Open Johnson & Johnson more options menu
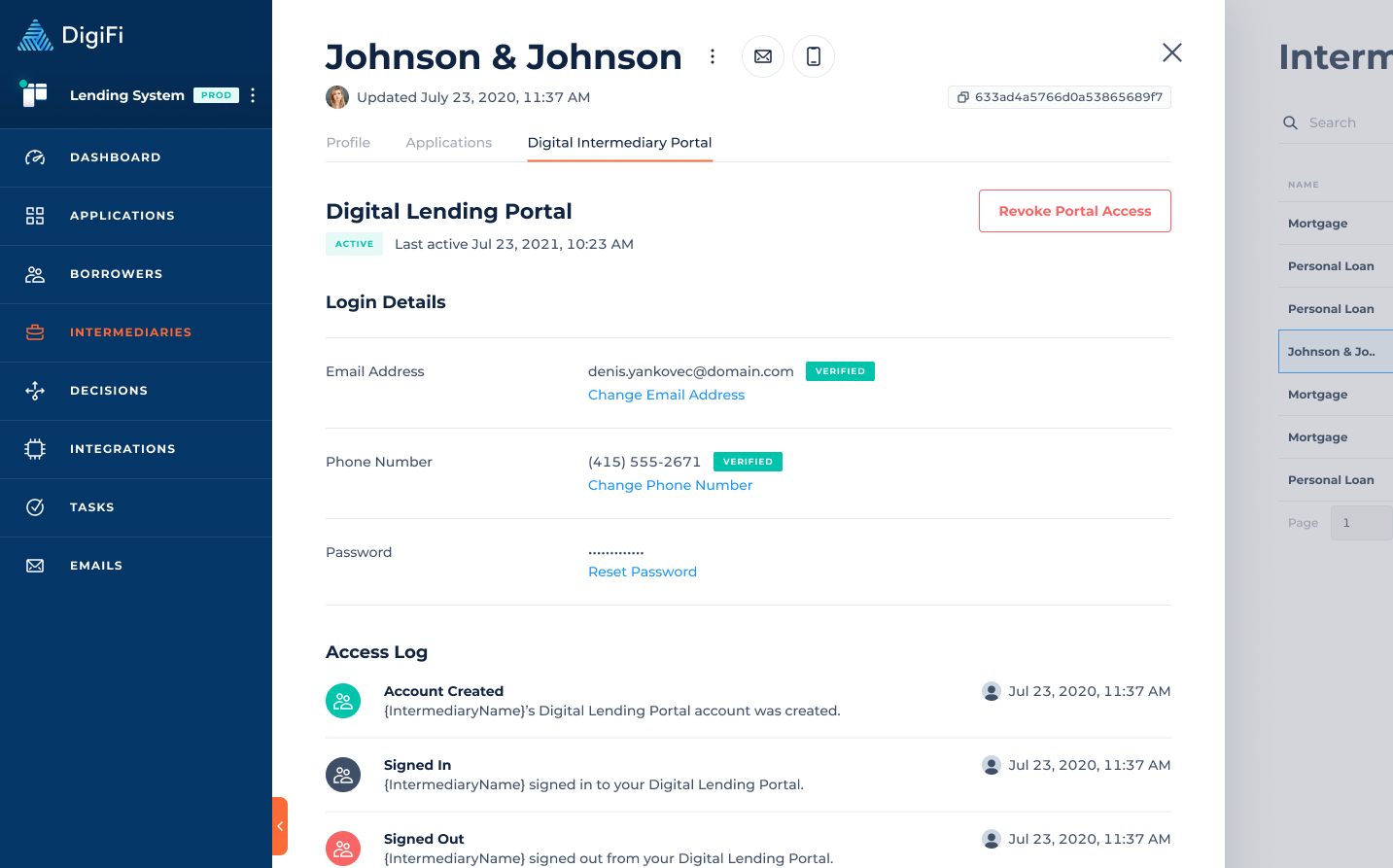1393x868 pixels. pos(713,56)
